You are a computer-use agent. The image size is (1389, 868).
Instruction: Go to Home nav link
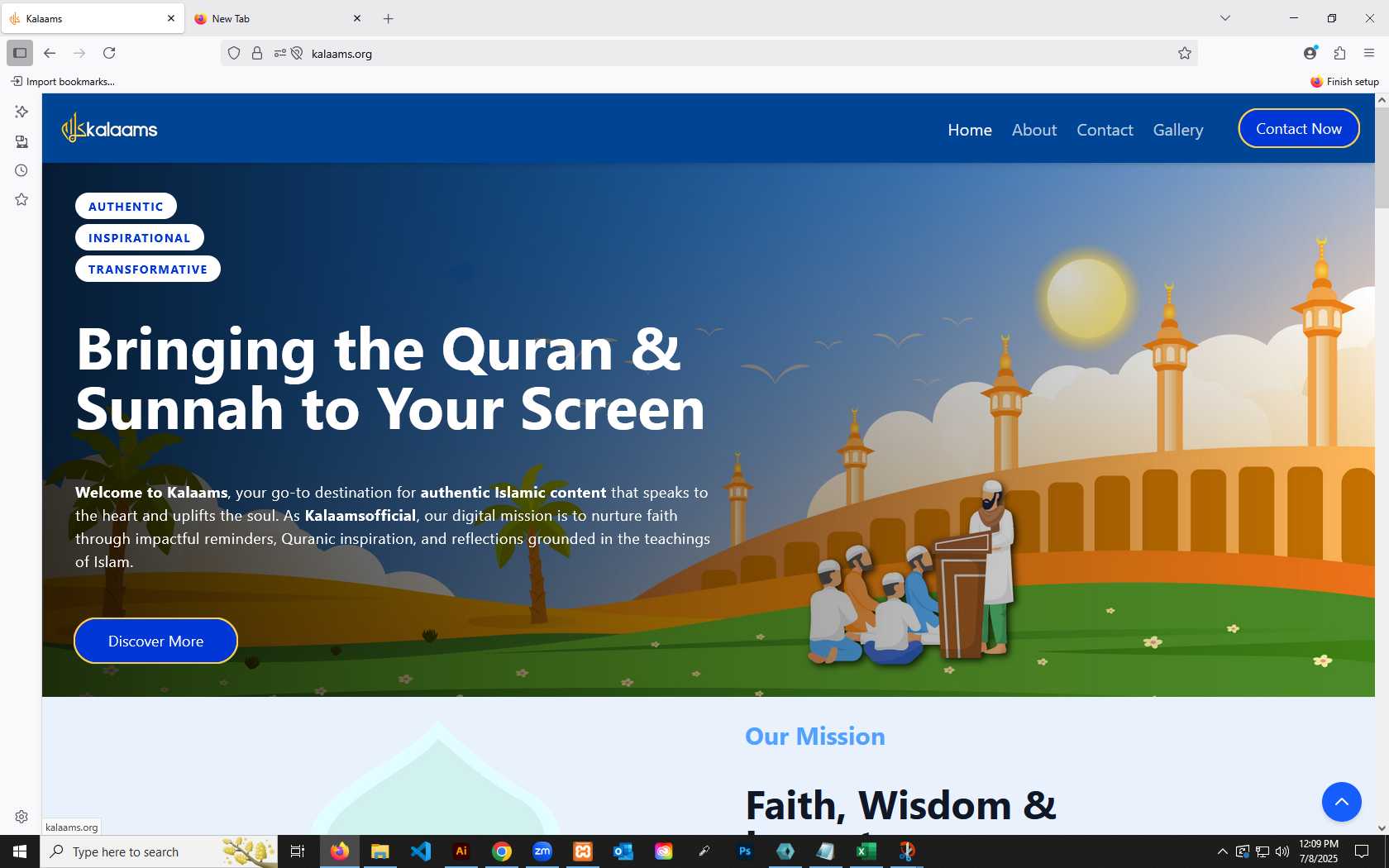coord(970,130)
